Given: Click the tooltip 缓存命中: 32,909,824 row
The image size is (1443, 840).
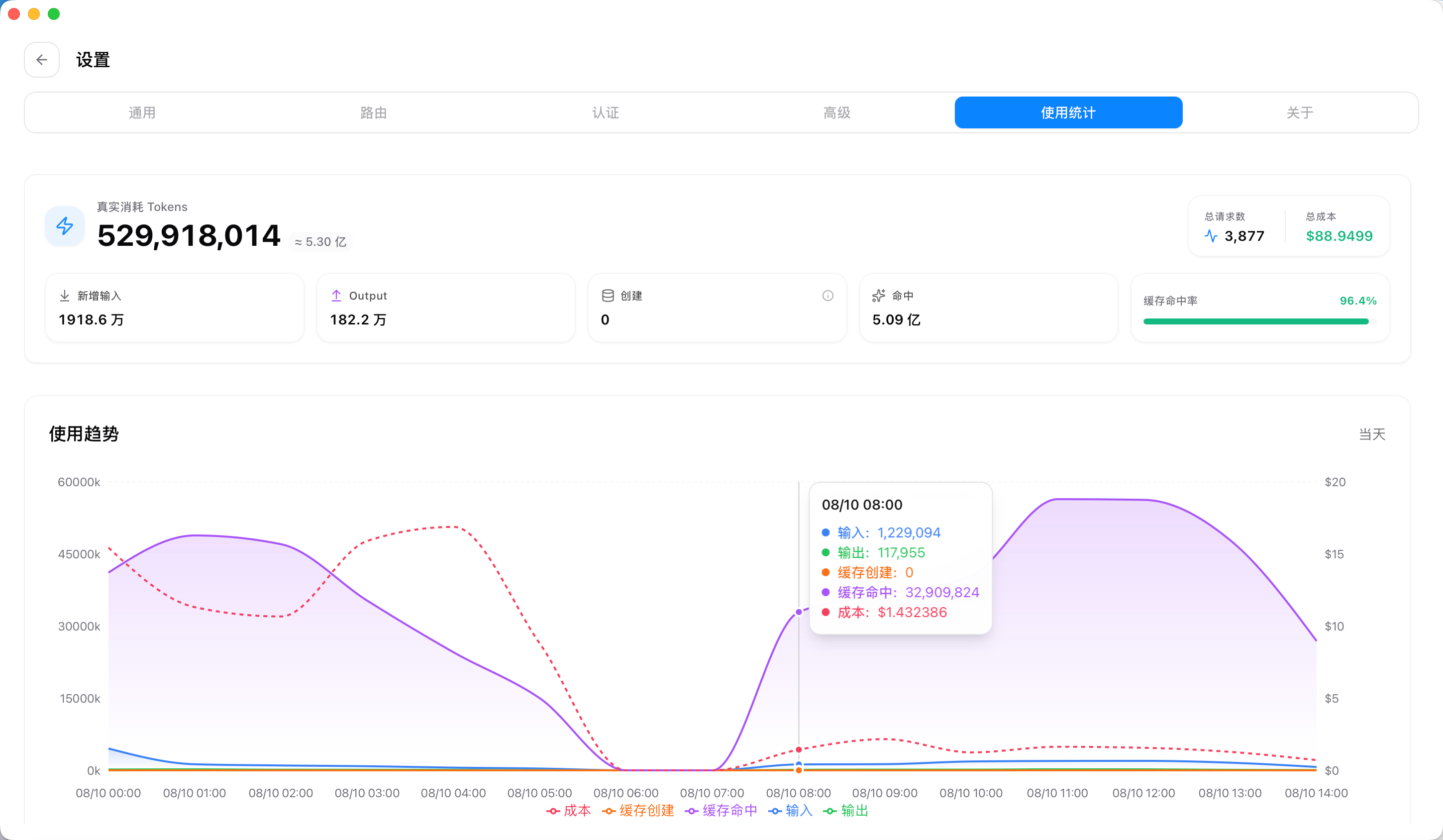Looking at the screenshot, I should [x=900, y=593].
